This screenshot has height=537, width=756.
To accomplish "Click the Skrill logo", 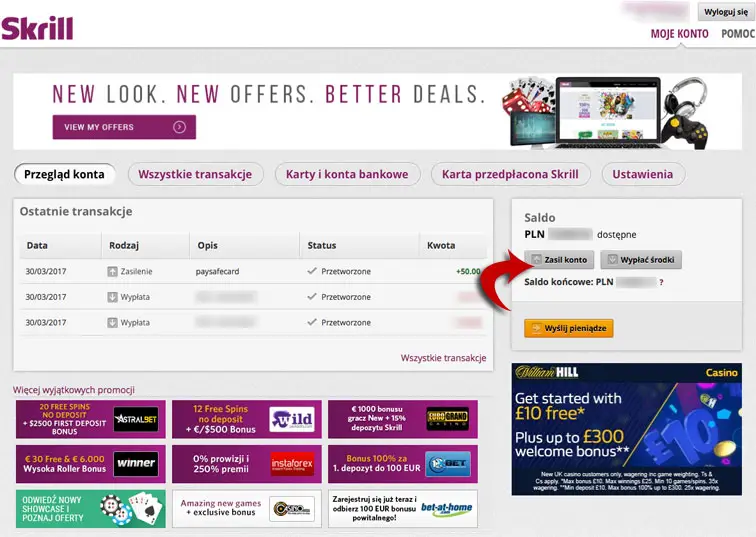I will pos(37,28).
